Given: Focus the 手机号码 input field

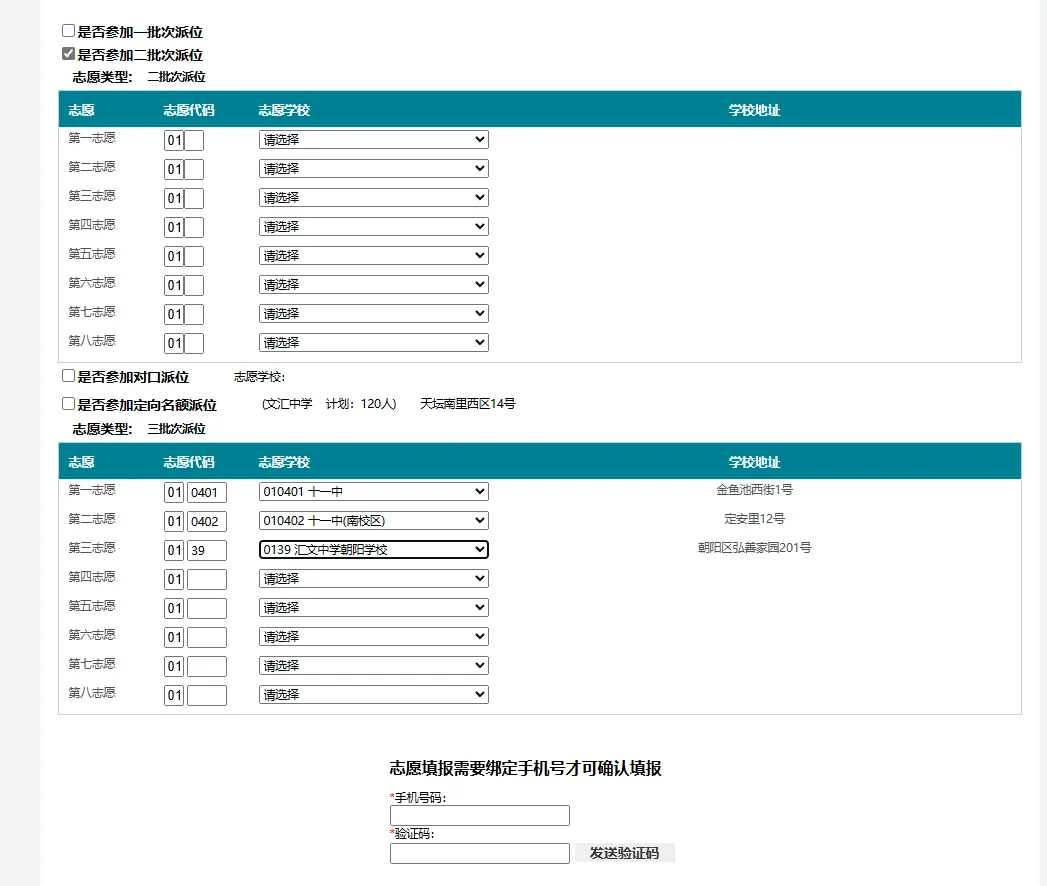Looking at the screenshot, I should tap(479, 815).
